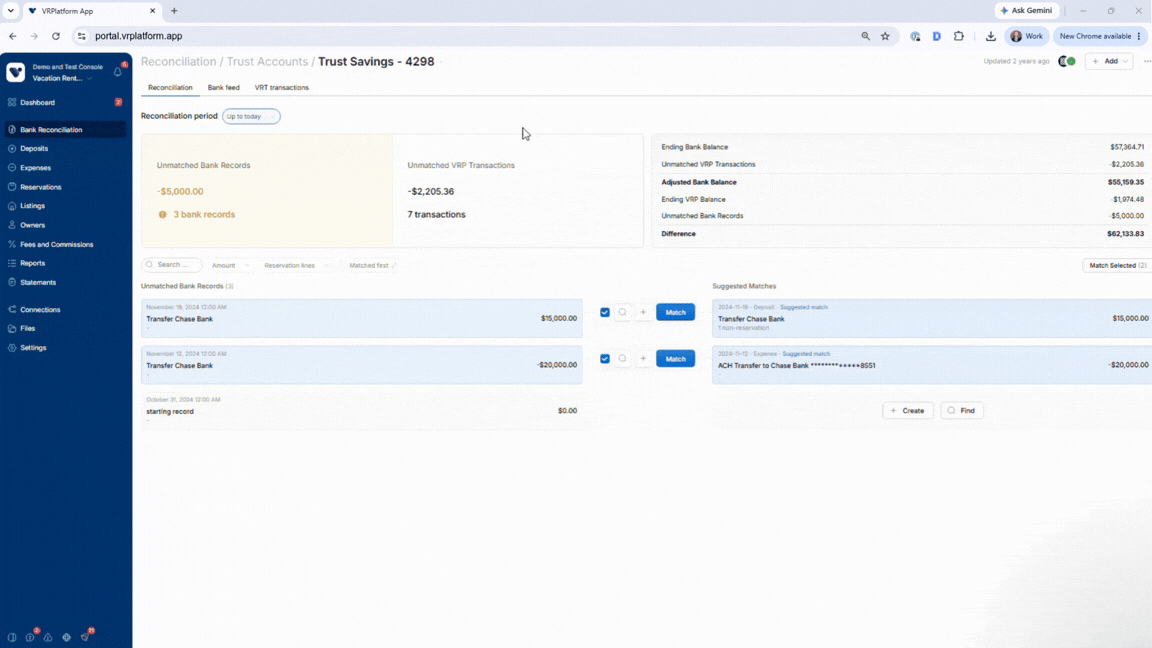Toggle the Matched first sort option

[372, 265]
